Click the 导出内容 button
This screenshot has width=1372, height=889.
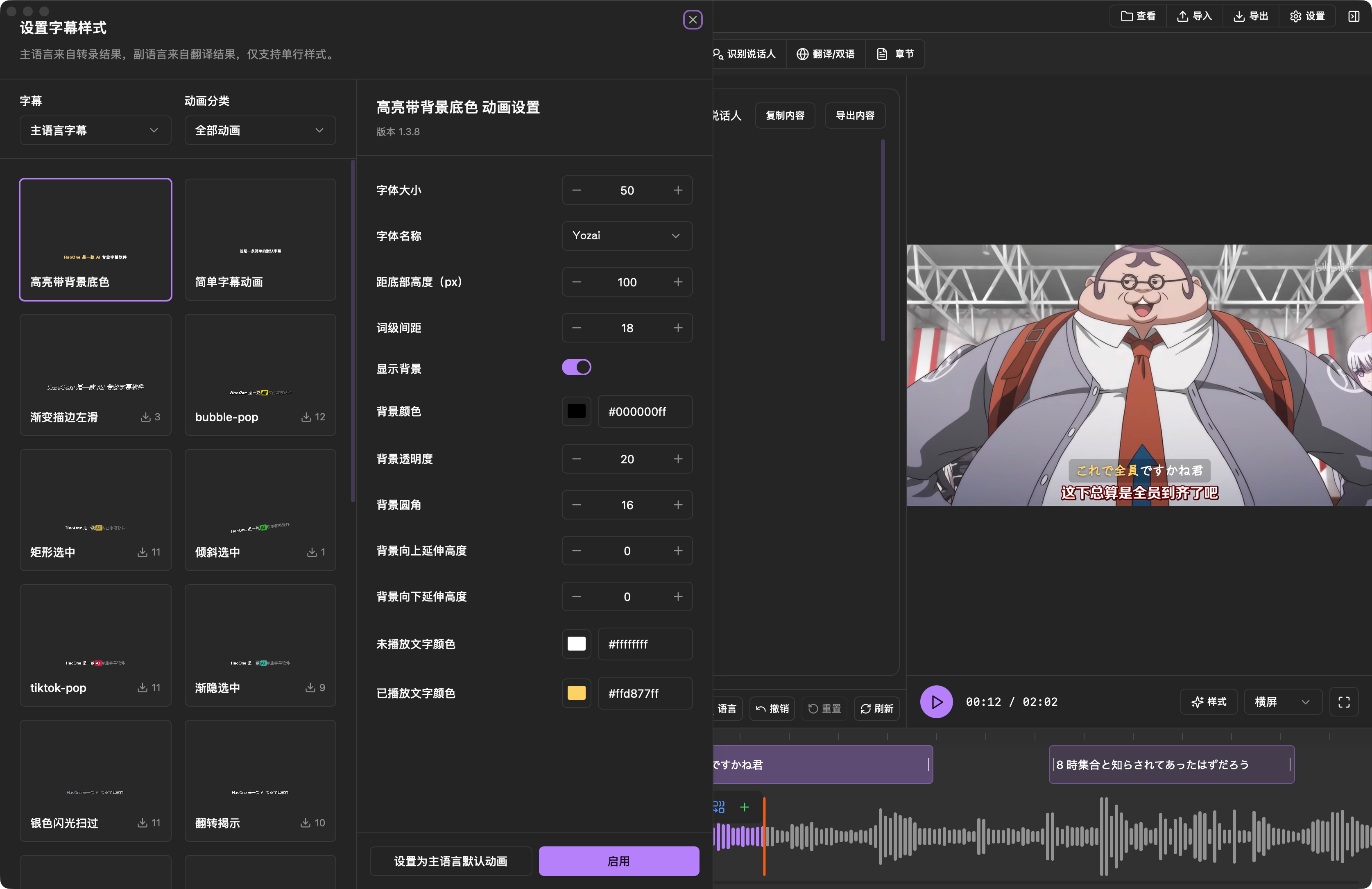(855, 115)
